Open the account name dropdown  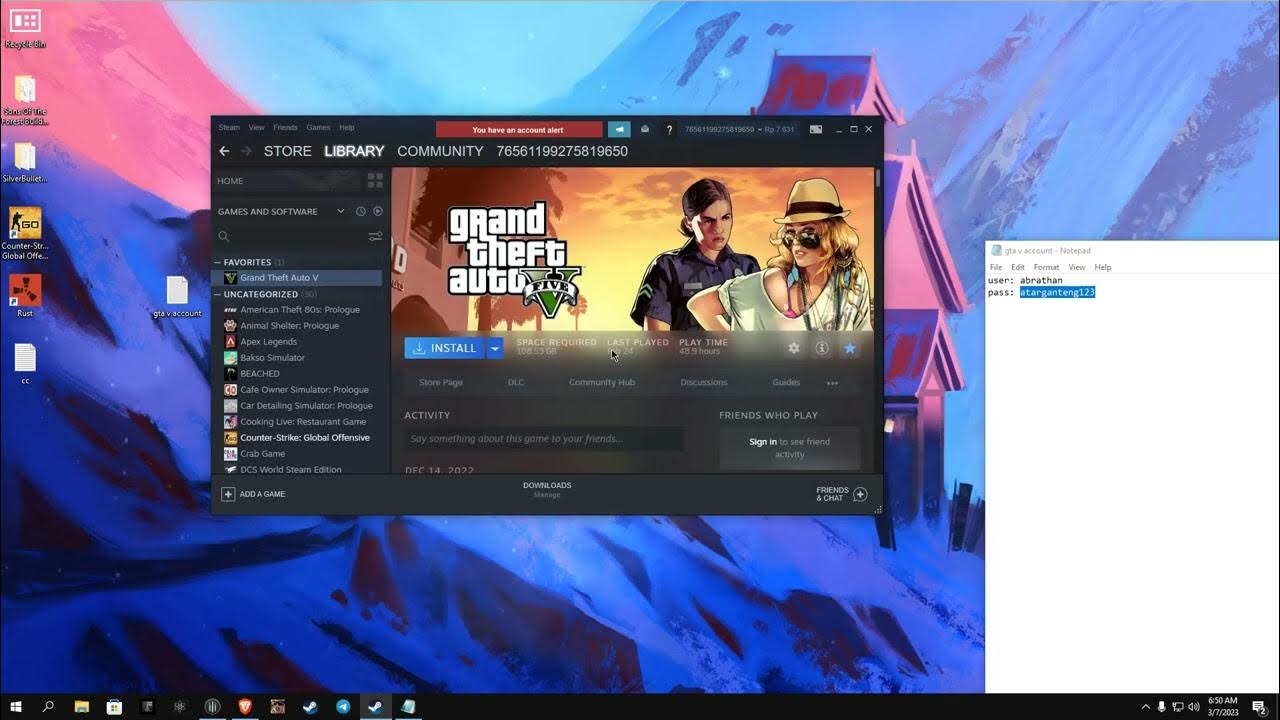[739, 129]
